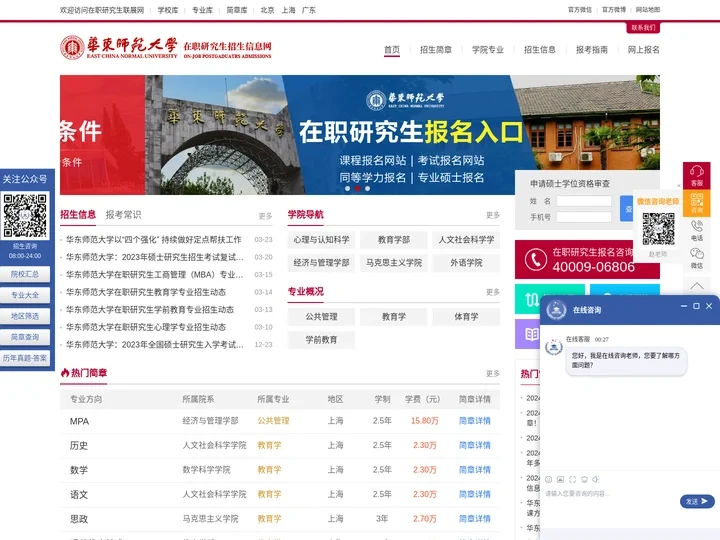This screenshot has width=720, height=540.
Task: Click the 手机号 input field
Action: [584, 217]
